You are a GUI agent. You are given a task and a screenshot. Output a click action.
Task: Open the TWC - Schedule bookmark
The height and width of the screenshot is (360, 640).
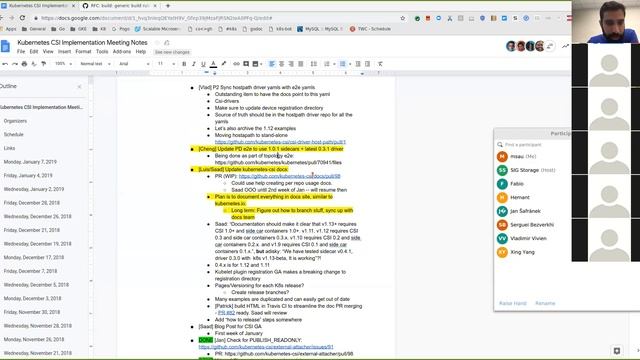click(370, 29)
